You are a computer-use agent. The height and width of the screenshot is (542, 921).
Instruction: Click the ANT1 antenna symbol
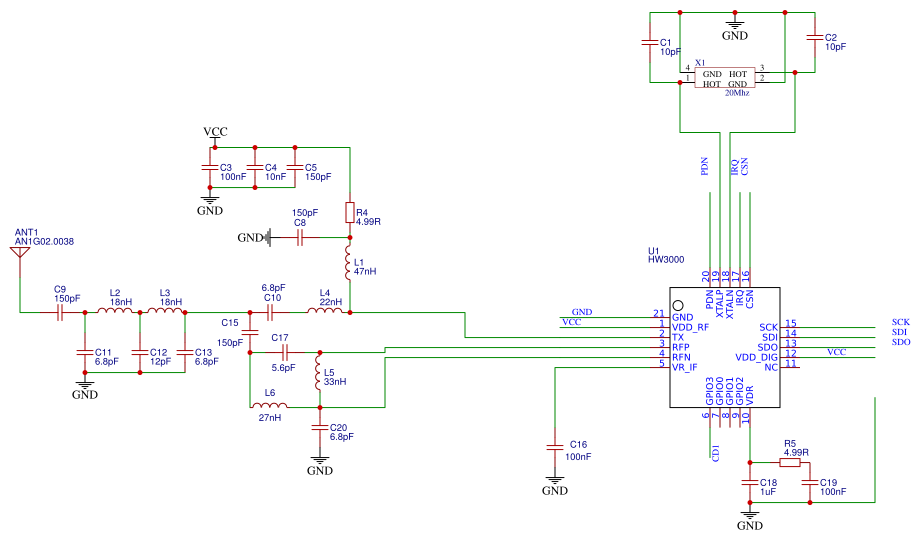(x=19, y=252)
